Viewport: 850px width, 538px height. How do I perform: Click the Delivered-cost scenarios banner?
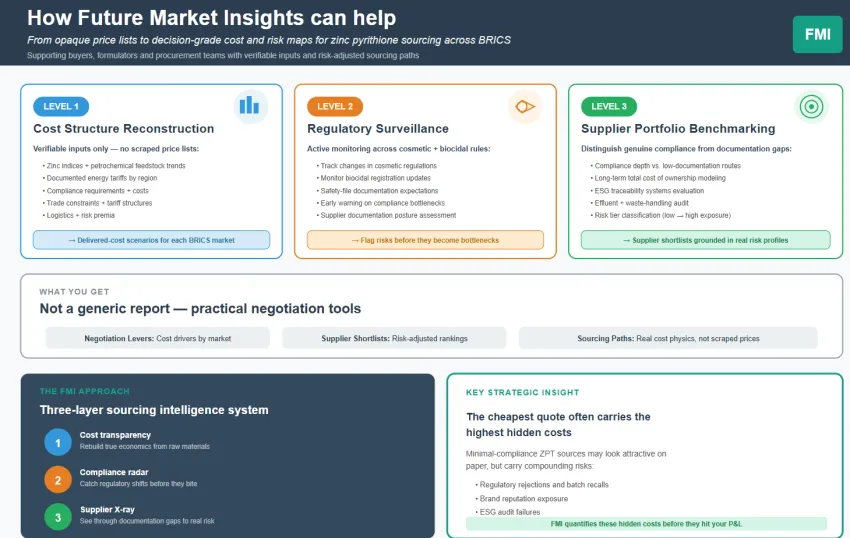pos(151,240)
